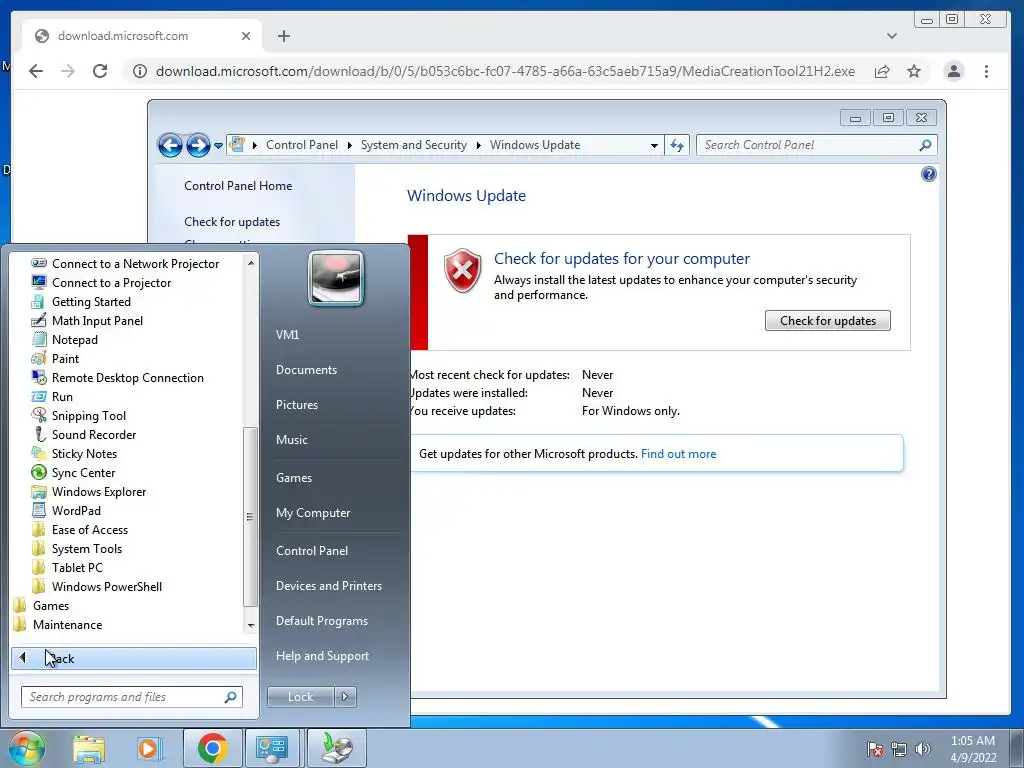1024x768 pixels.
Task: Bookmark this page with star icon
Action: coord(914,71)
